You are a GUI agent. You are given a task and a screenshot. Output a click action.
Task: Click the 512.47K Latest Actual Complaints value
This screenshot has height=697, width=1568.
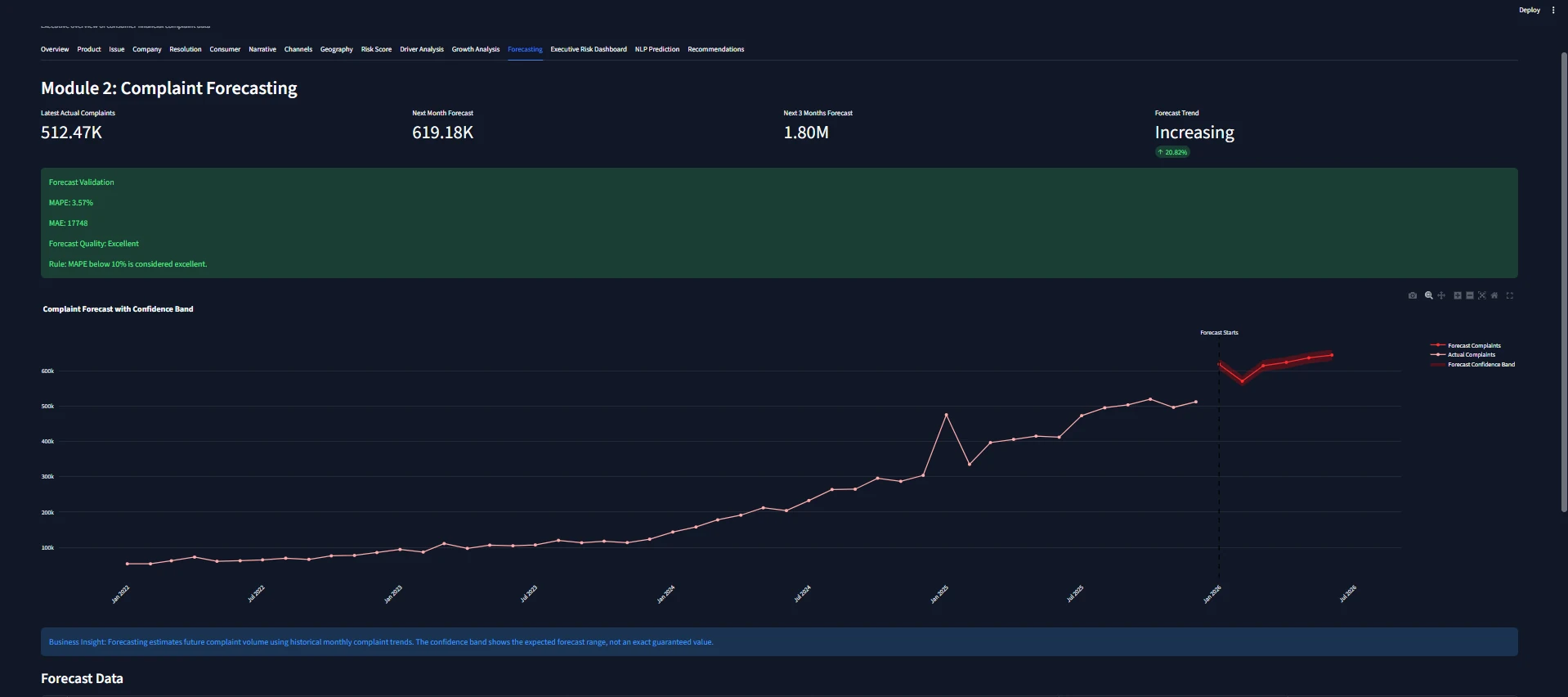click(72, 133)
